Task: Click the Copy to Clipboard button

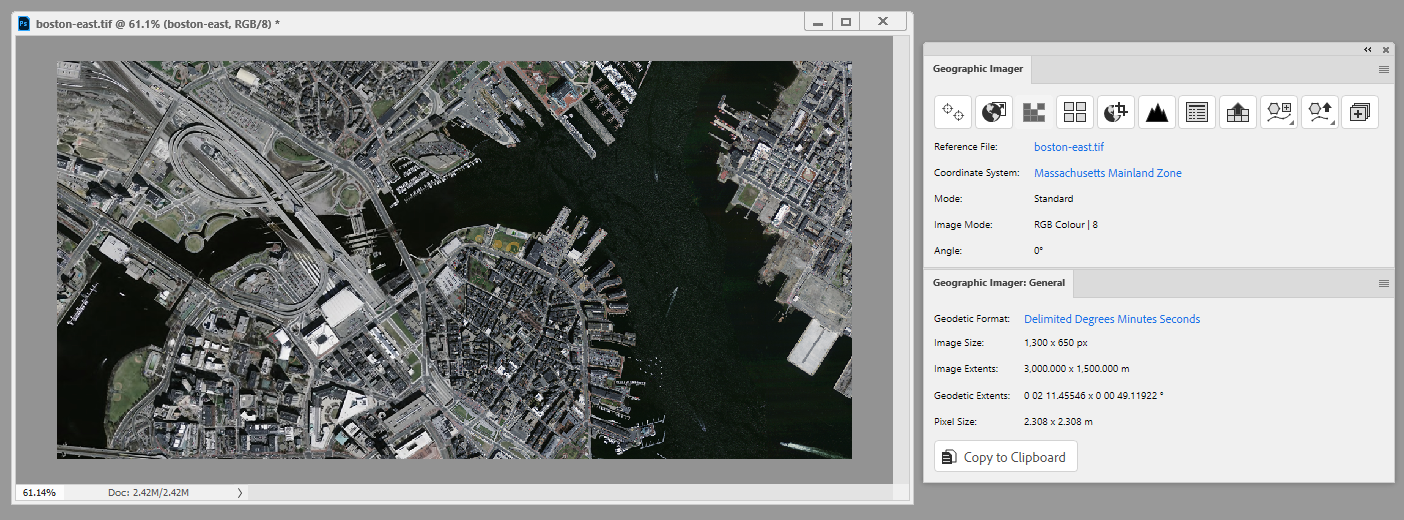Action: coord(1006,457)
